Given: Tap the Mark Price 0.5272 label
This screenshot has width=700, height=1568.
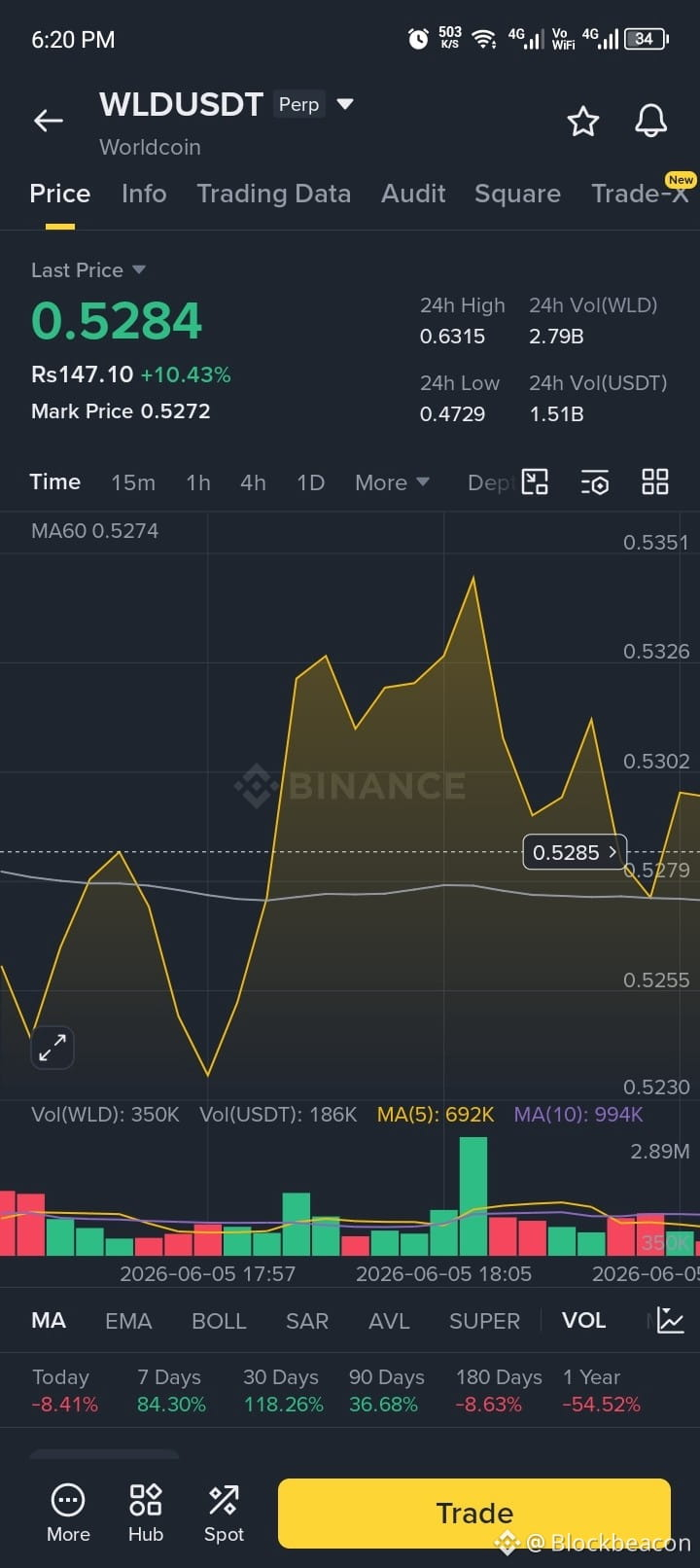Looking at the screenshot, I should [x=121, y=411].
